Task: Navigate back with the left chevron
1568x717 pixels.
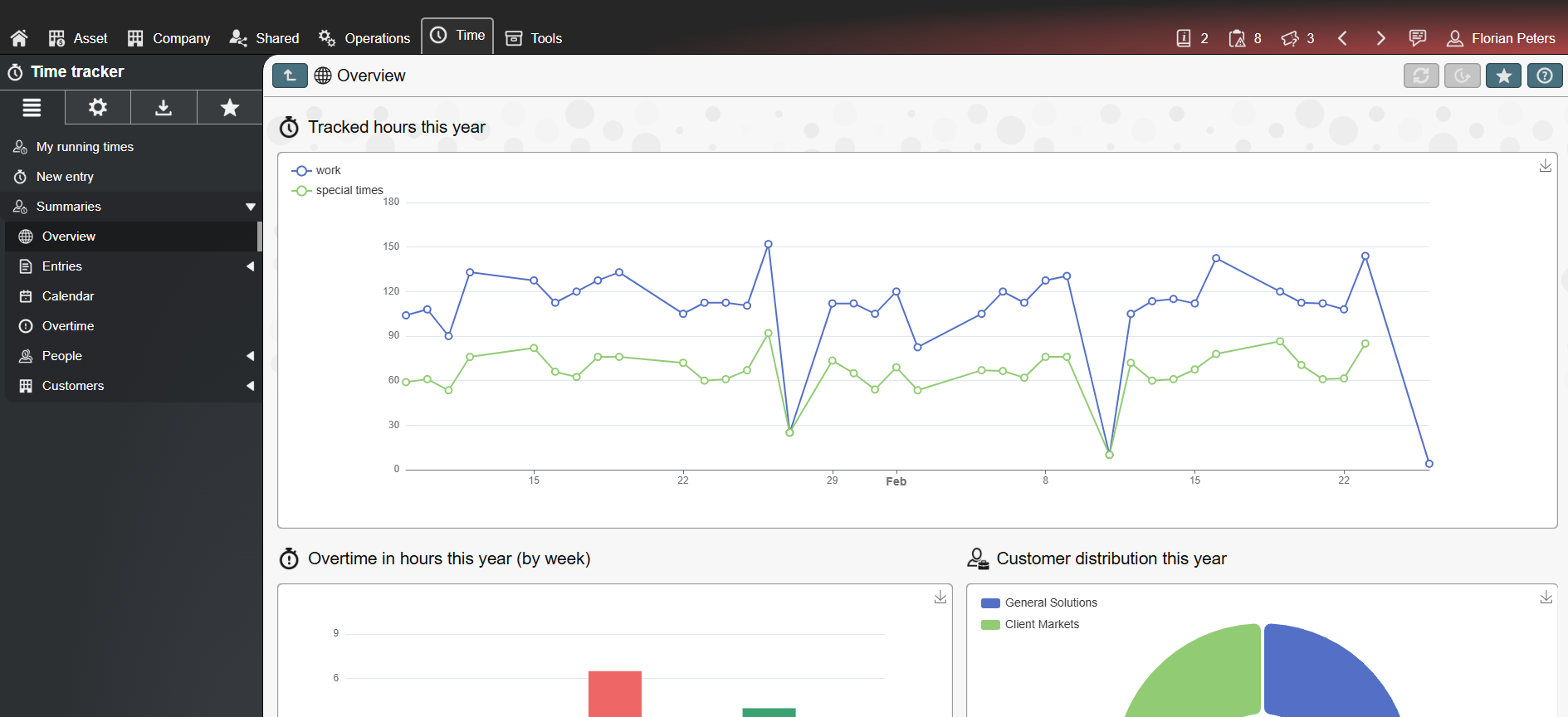Action: coord(1342,38)
